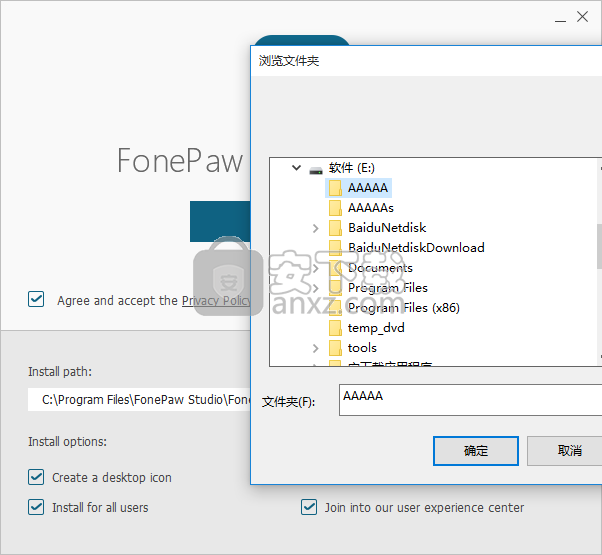Select the Program Files (x86) folder
This screenshot has height=555, width=602.
click(x=404, y=308)
